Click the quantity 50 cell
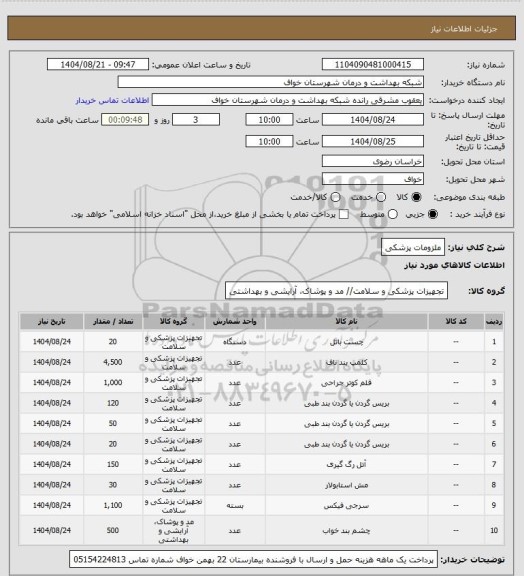This screenshot has height=576, width=524. pos(113,424)
